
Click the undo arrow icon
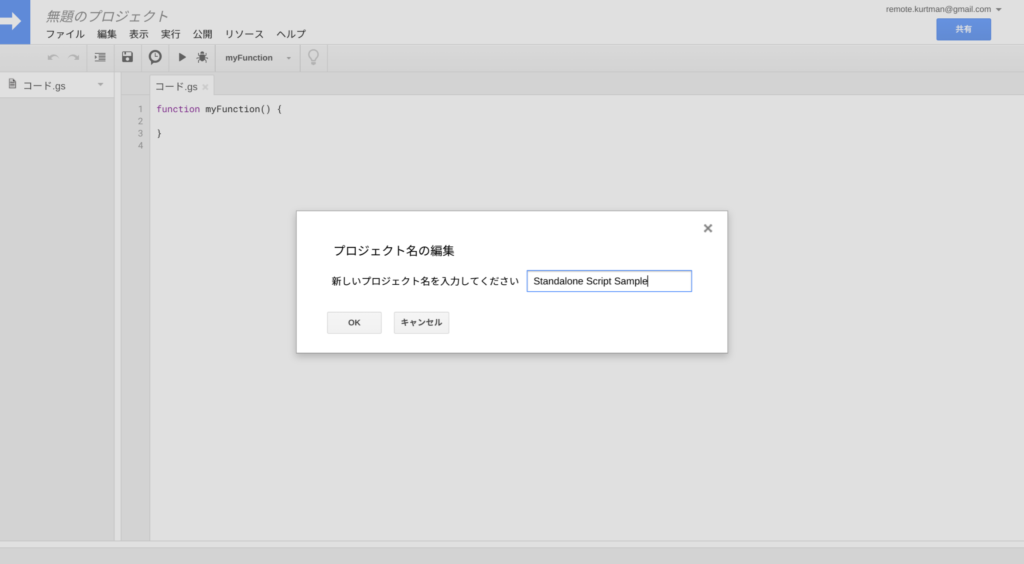point(53,57)
